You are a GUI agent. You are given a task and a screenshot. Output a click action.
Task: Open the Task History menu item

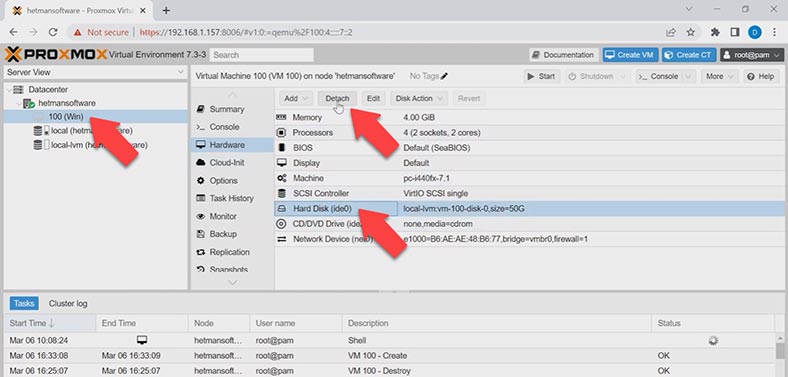pyautogui.click(x=231, y=199)
